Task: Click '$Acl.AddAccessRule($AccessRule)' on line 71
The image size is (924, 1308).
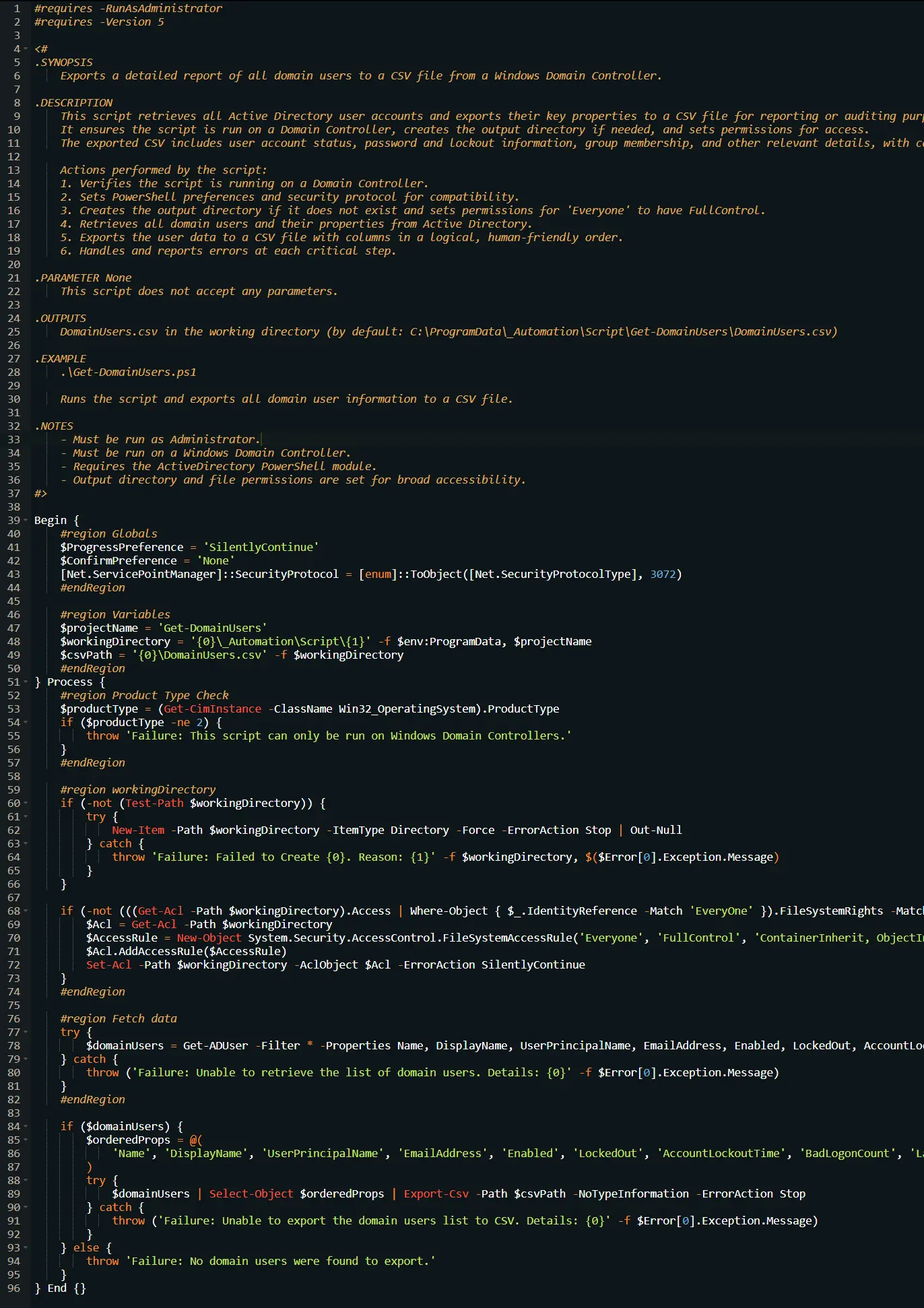Action: click(x=187, y=951)
